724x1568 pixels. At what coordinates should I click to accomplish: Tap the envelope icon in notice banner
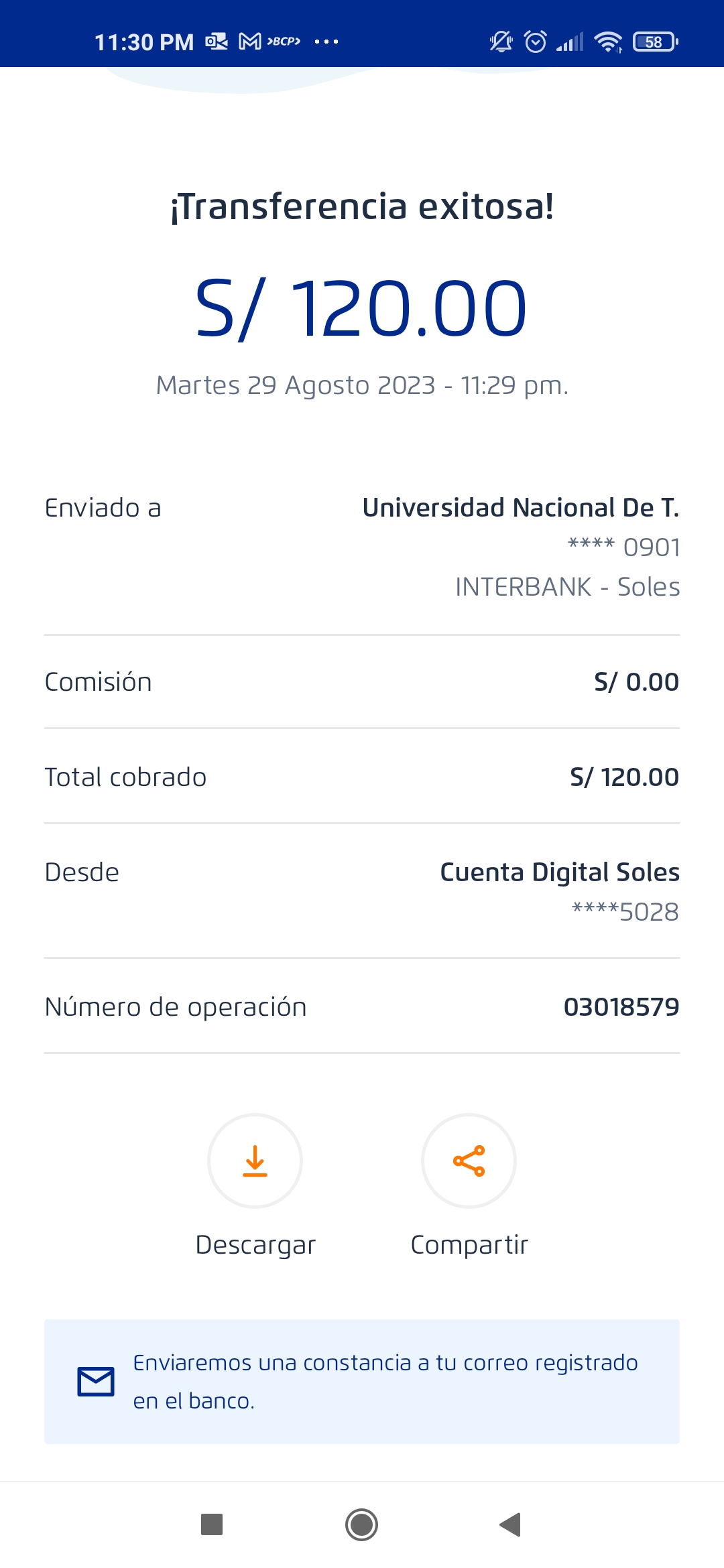[x=96, y=1382]
